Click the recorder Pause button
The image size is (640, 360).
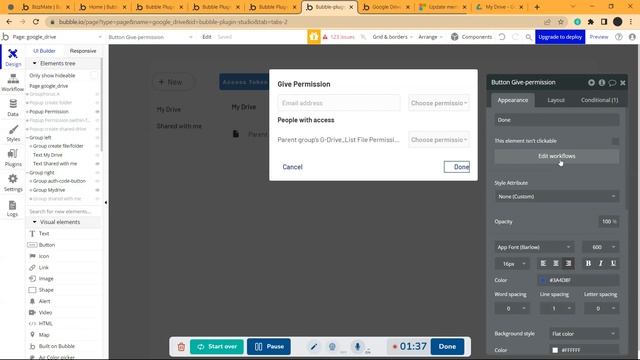(x=269, y=347)
